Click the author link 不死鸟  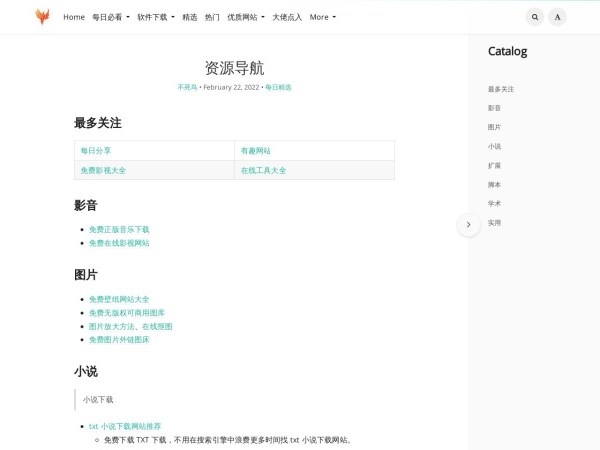pos(187,87)
